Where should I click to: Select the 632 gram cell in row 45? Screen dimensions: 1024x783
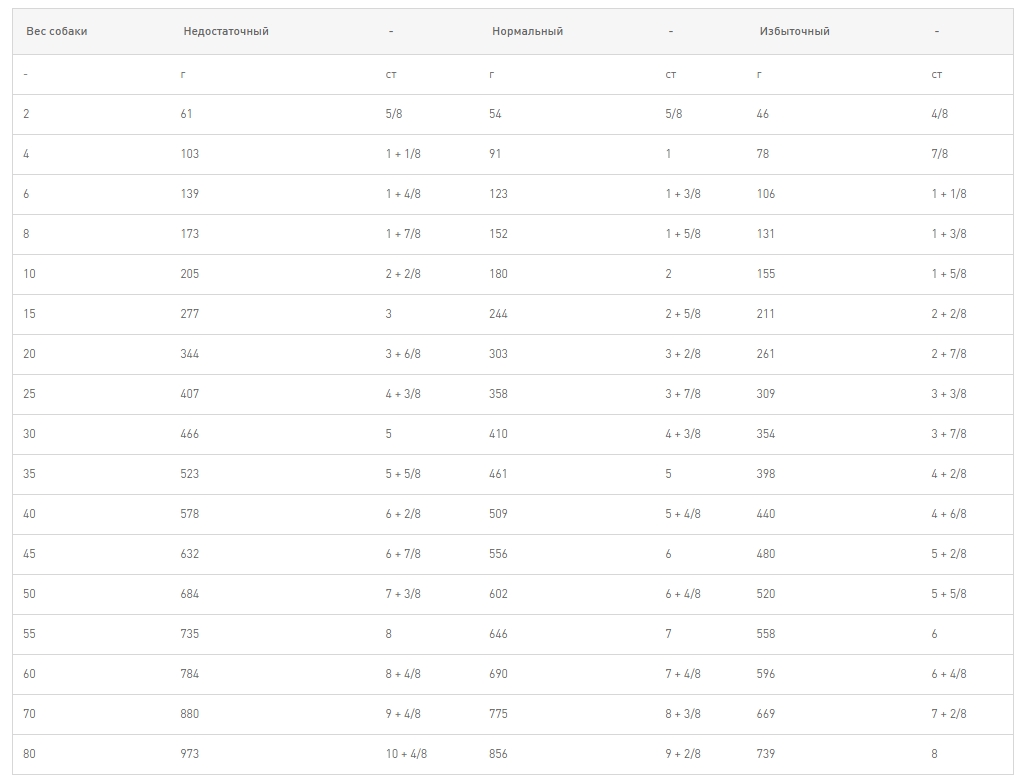tap(190, 554)
